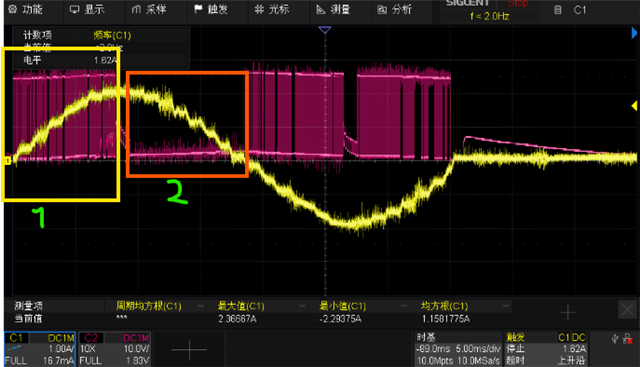This screenshot has width=640, height=367.
Task: Toggle the C2 channel box
Action: click(x=115, y=349)
